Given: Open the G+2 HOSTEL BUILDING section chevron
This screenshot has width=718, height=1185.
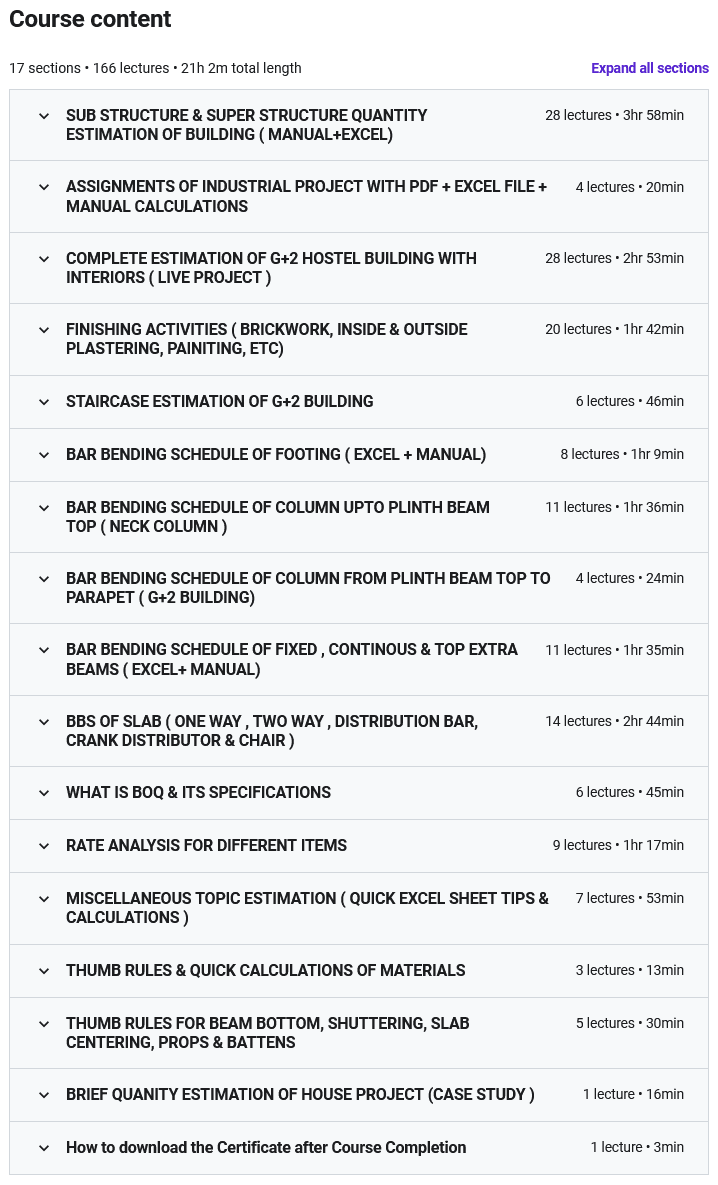Looking at the screenshot, I should pos(44,258).
